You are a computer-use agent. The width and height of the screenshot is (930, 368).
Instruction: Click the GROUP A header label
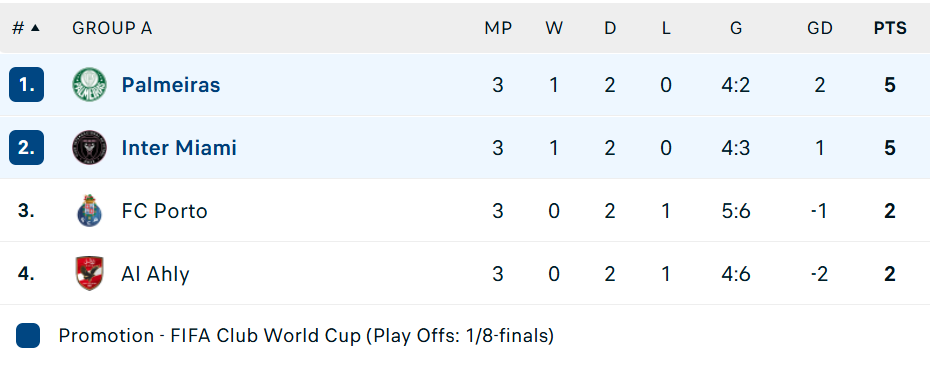coord(112,28)
